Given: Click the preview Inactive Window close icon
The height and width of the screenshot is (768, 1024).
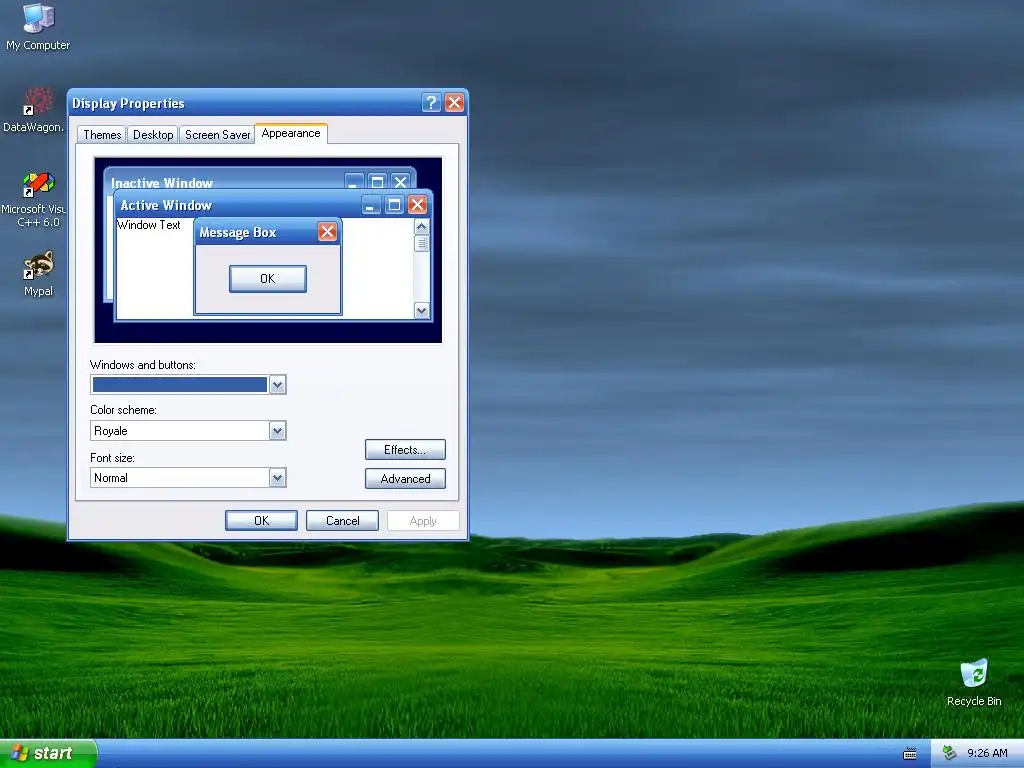Looking at the screenshot, I should pyautogui.click(x=400, y=182).
